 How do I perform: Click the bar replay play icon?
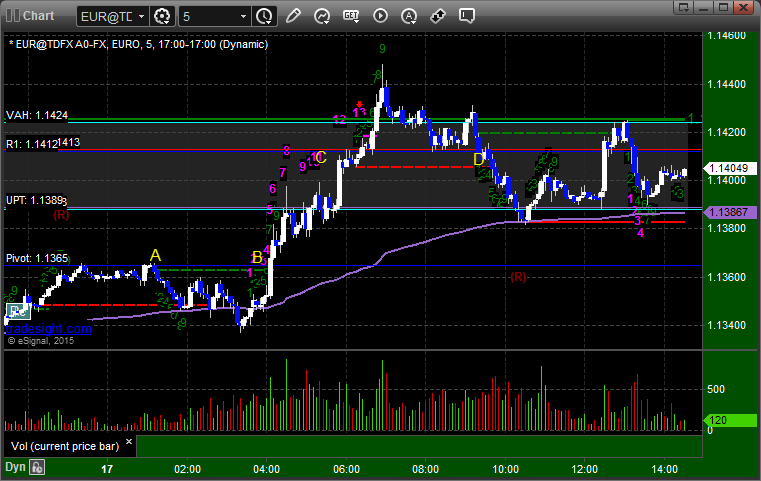(x=380, y=16)
